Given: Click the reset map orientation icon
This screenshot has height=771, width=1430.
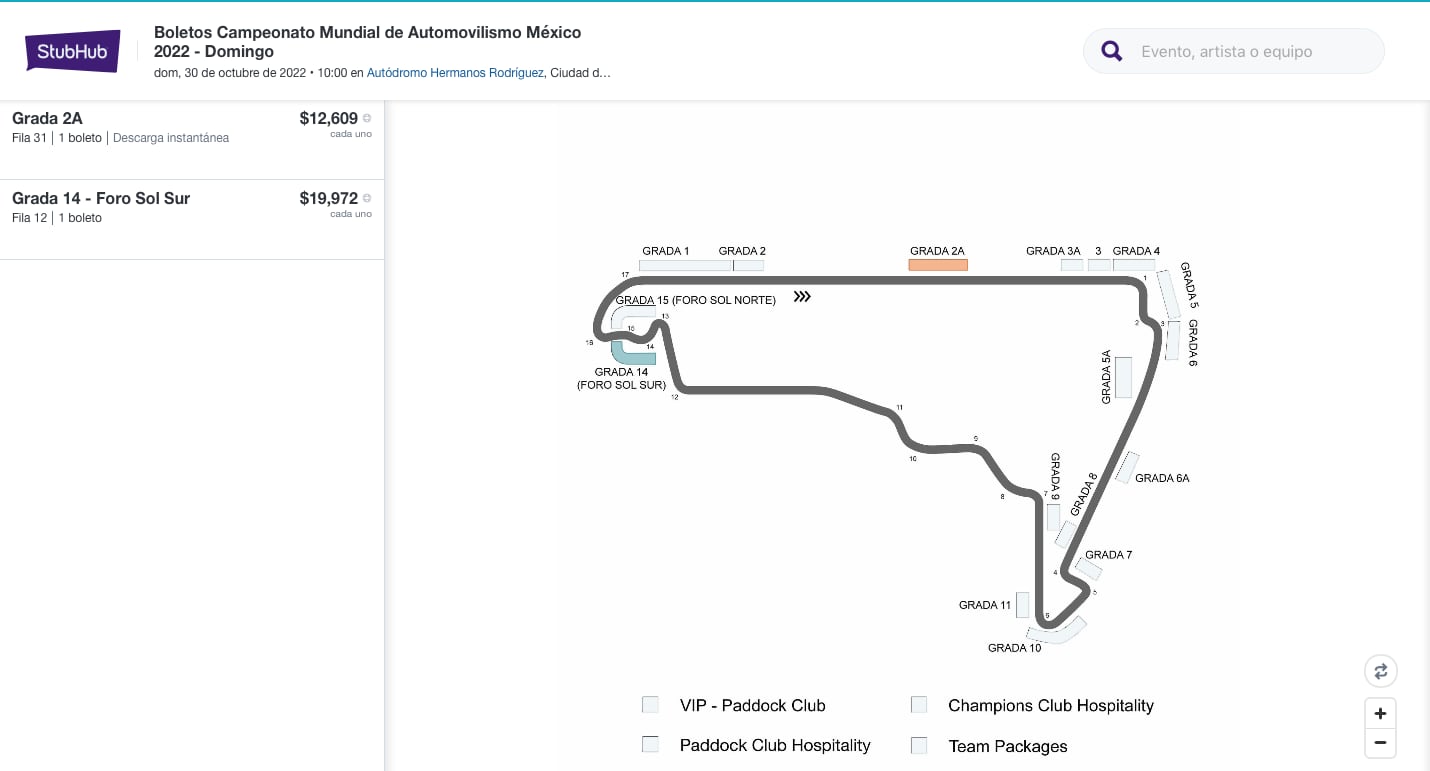Looking at the screenshot, I should coord(1380,671).
